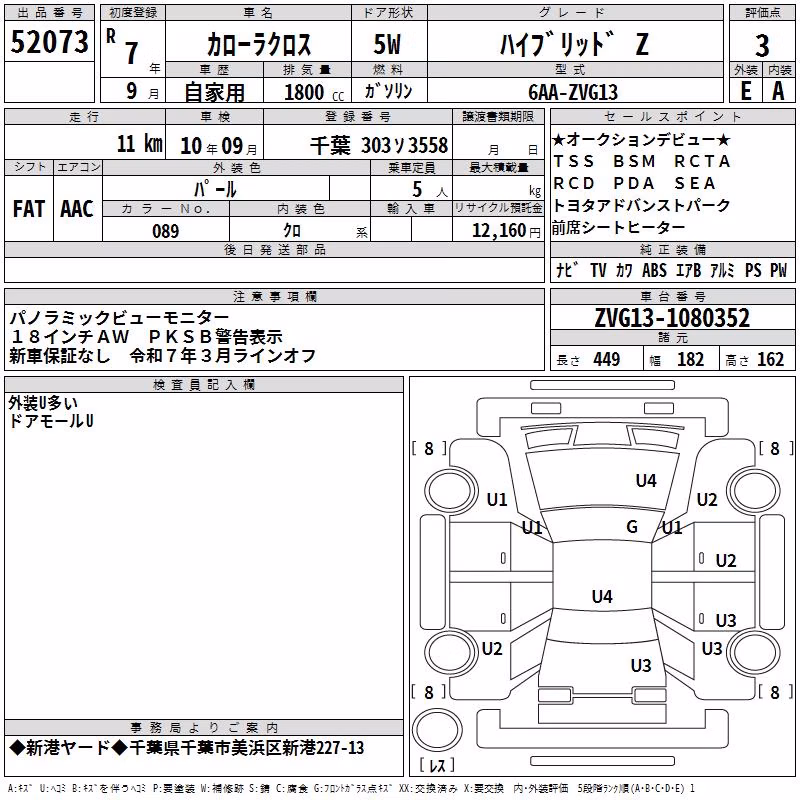Select the chassis number ZVG13-1080352
The height and width of the screenshot is (800, 800).
coord(672,318)
